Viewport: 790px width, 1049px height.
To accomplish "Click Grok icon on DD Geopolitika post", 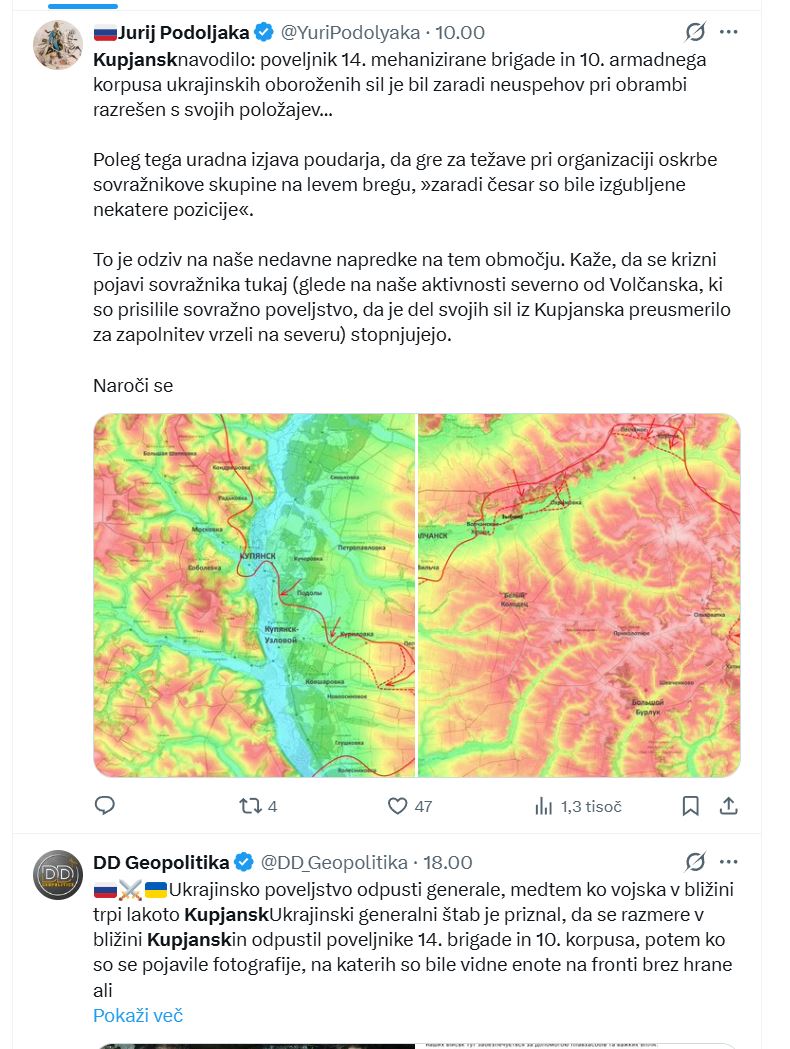I will [694, 862].
